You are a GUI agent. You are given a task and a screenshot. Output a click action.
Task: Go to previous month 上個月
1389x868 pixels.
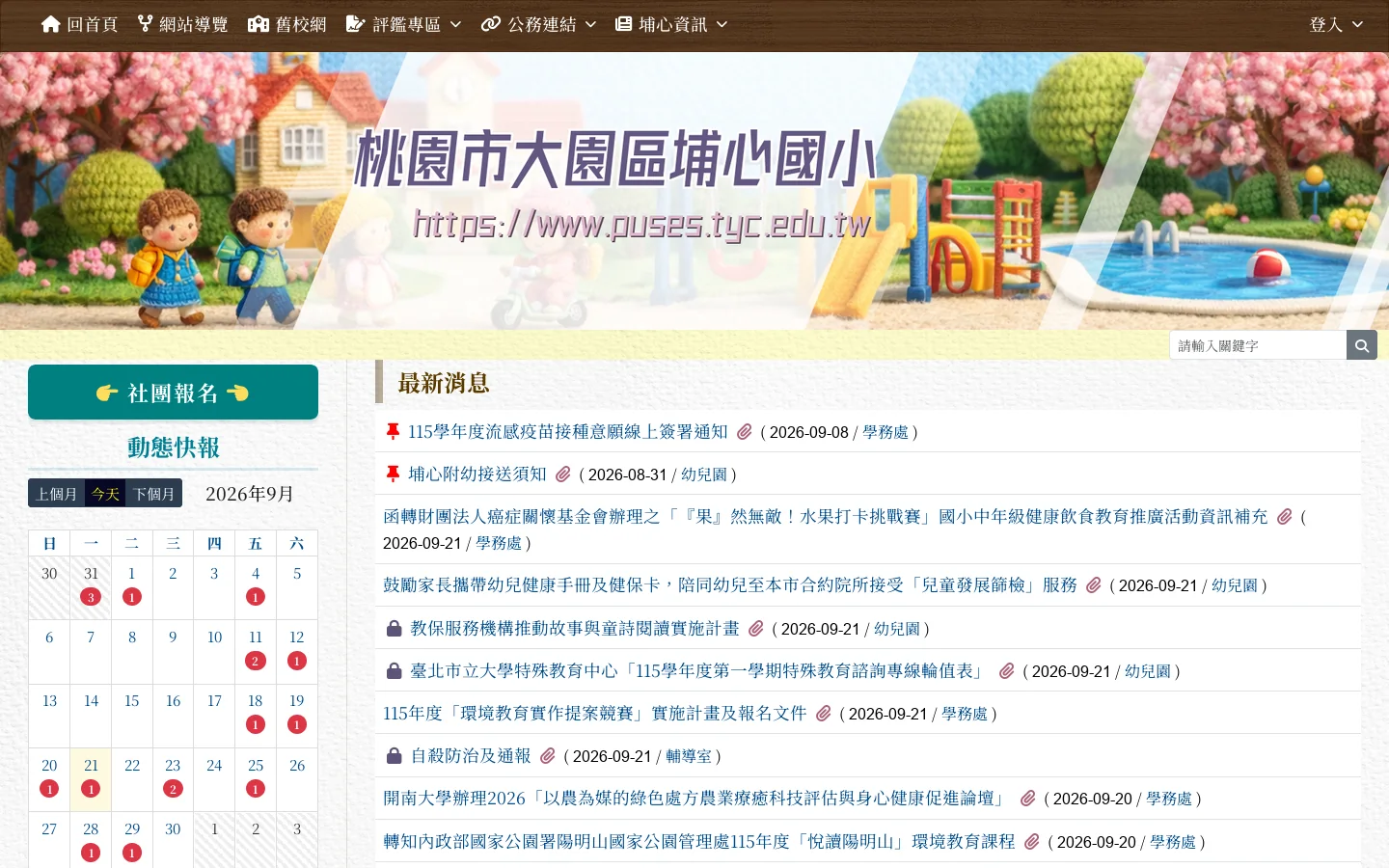(57, 494)
